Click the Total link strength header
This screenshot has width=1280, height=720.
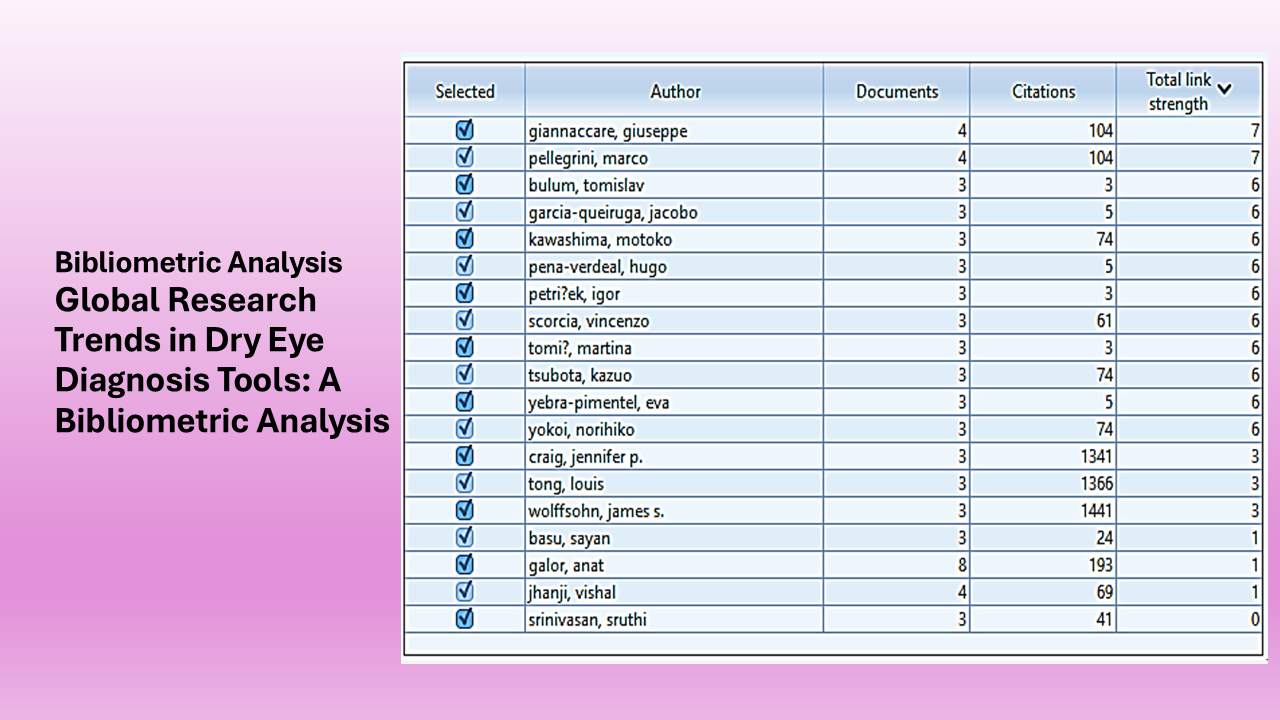click(x=1178, y=92)
